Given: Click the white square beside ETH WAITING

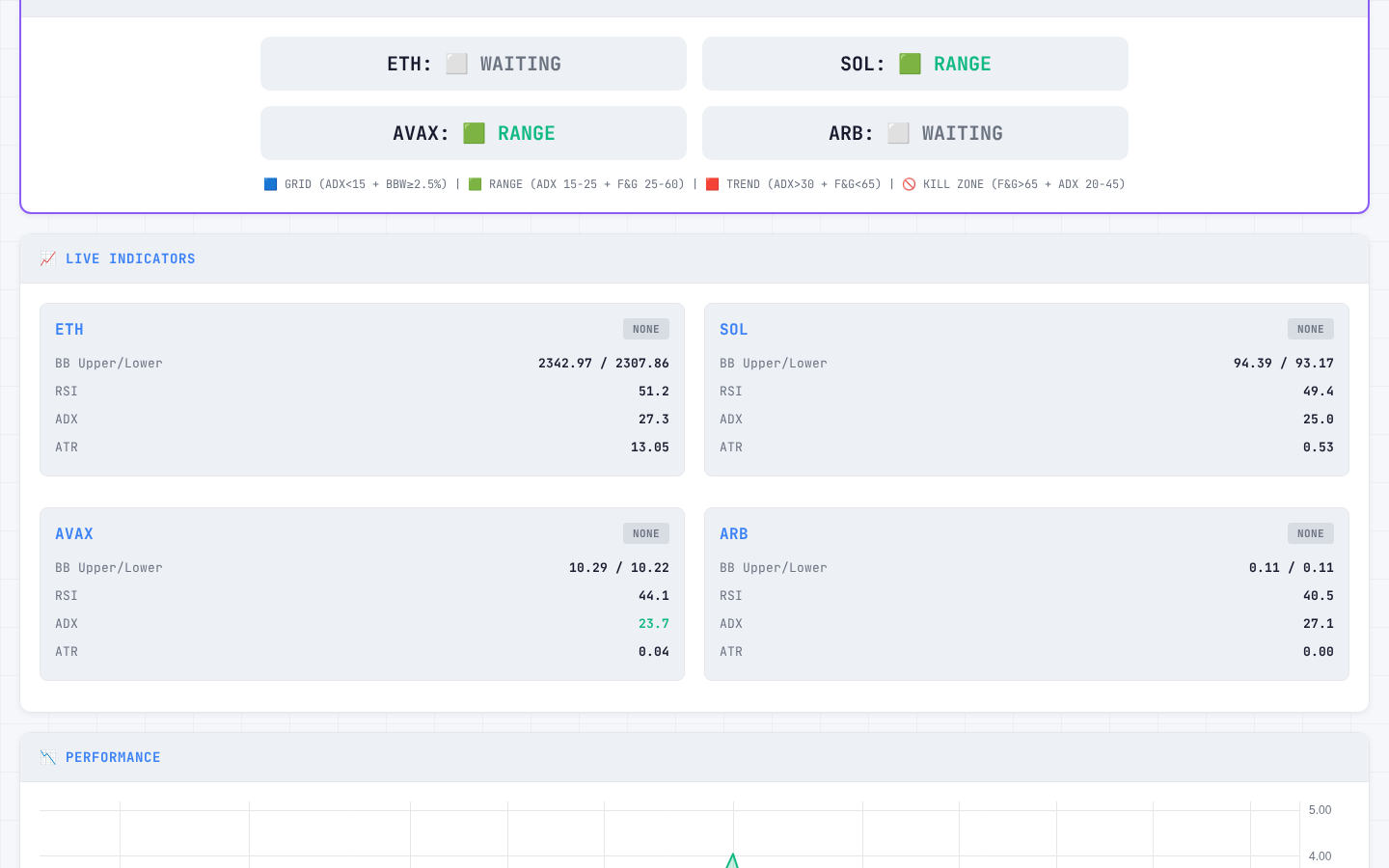Looking at the screenshot, I should coord(456,64).
